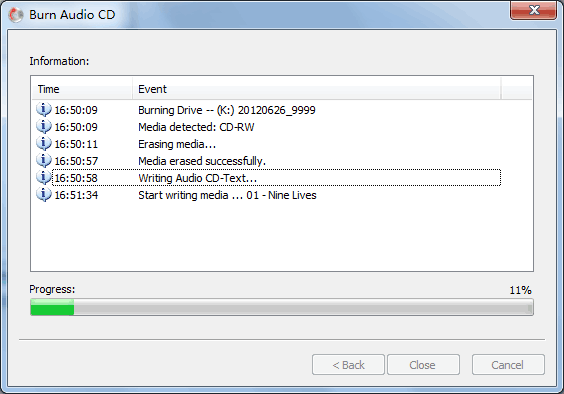Select the 'Writing Audio CD-Text...' event row
Screen dimensions: 564x394
(267, 178)
